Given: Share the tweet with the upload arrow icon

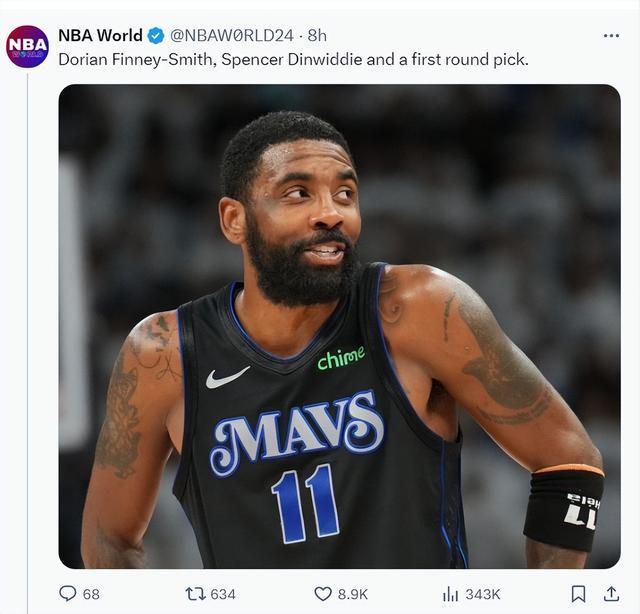Looking at the screenshot, I should [611, 593].
